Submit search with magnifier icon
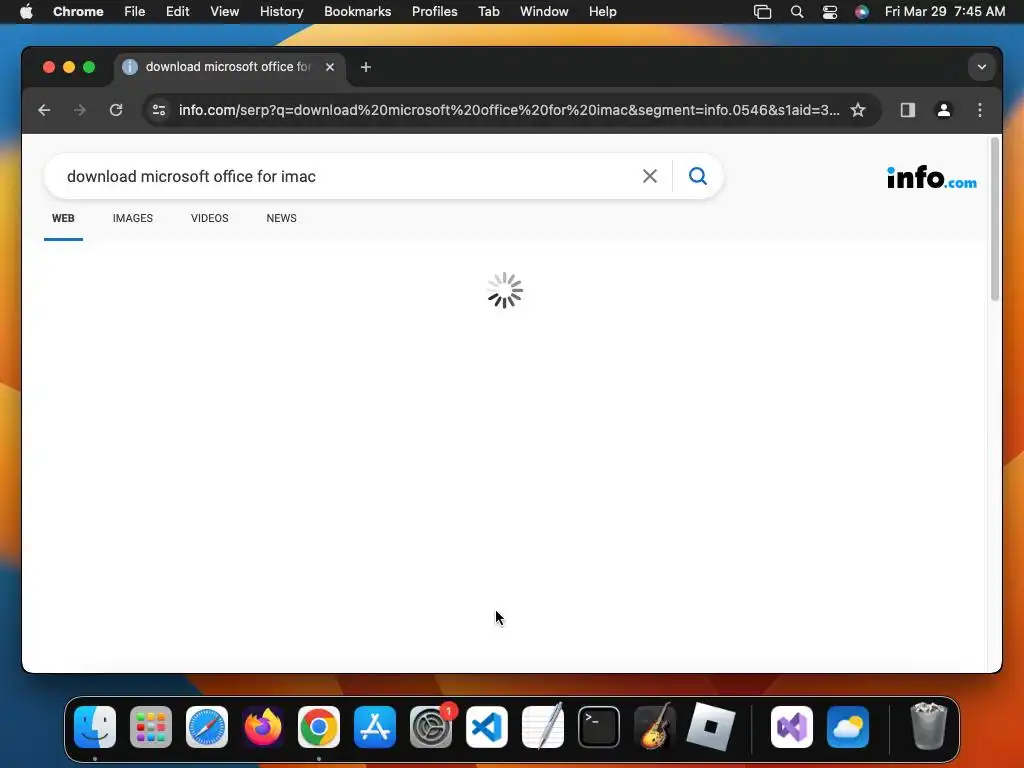Image resolution: width=1024 pixels, height=768 pixels. coord(698,176)
